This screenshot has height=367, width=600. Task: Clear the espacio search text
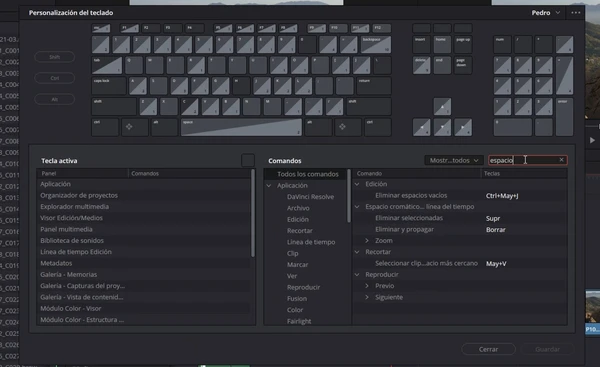point(561,160)
